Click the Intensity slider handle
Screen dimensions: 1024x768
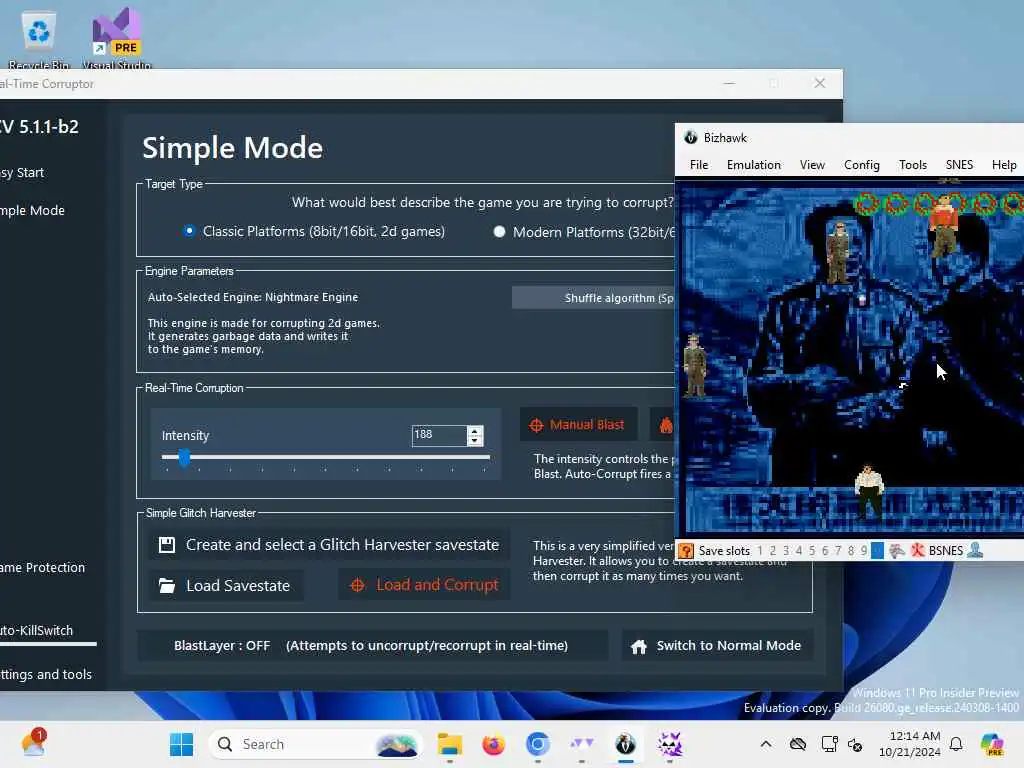185,458
